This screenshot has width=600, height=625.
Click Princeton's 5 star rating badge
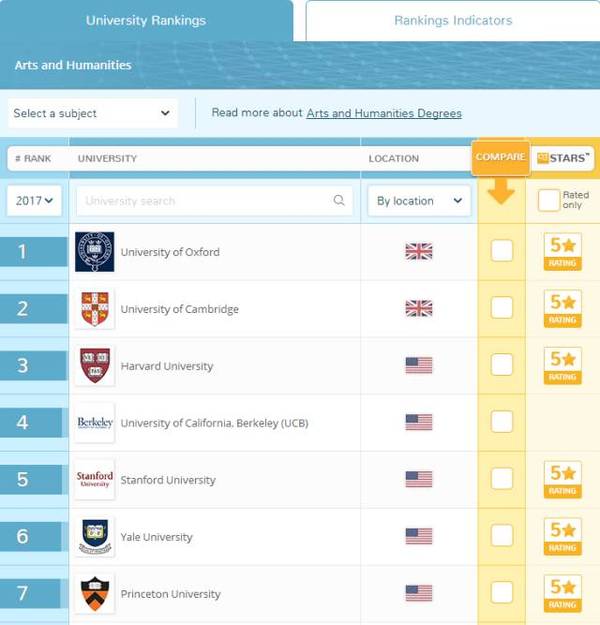click(x=563, y=594)
